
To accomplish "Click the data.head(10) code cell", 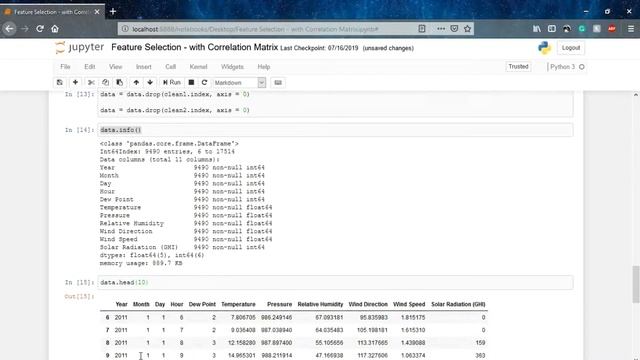I will [335, 282].
